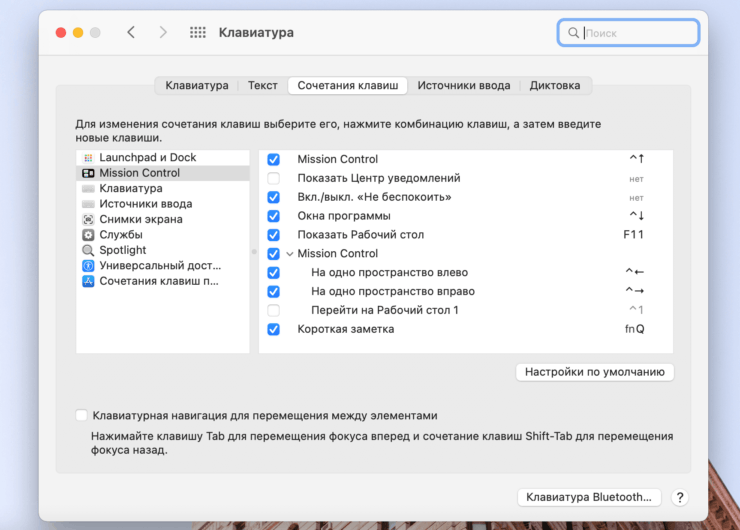Click the Mission Control sidebar icon
Screen dimensions: 740x530
point(88,173)
